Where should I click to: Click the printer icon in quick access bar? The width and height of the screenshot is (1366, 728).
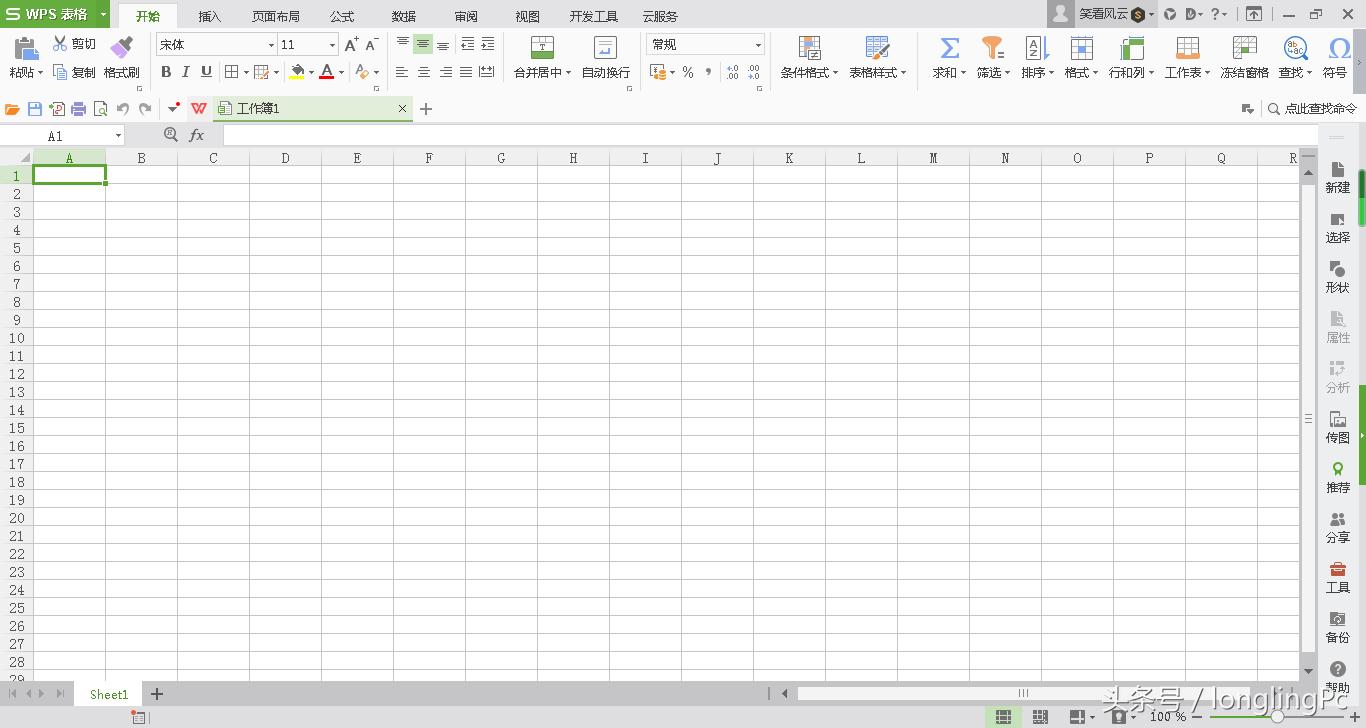pyautogui.click(x=78, y=109)
